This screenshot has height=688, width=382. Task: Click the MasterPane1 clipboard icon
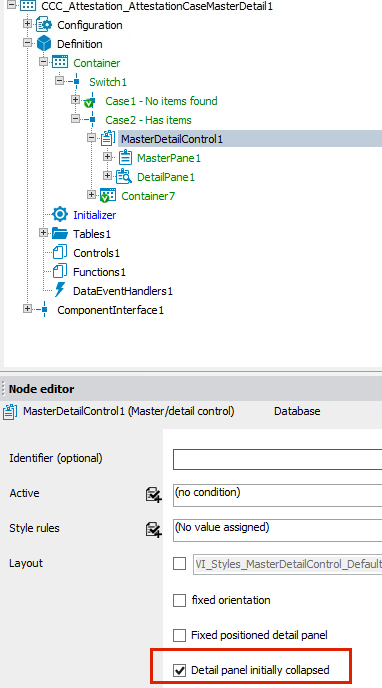click(x=125, y=158)
